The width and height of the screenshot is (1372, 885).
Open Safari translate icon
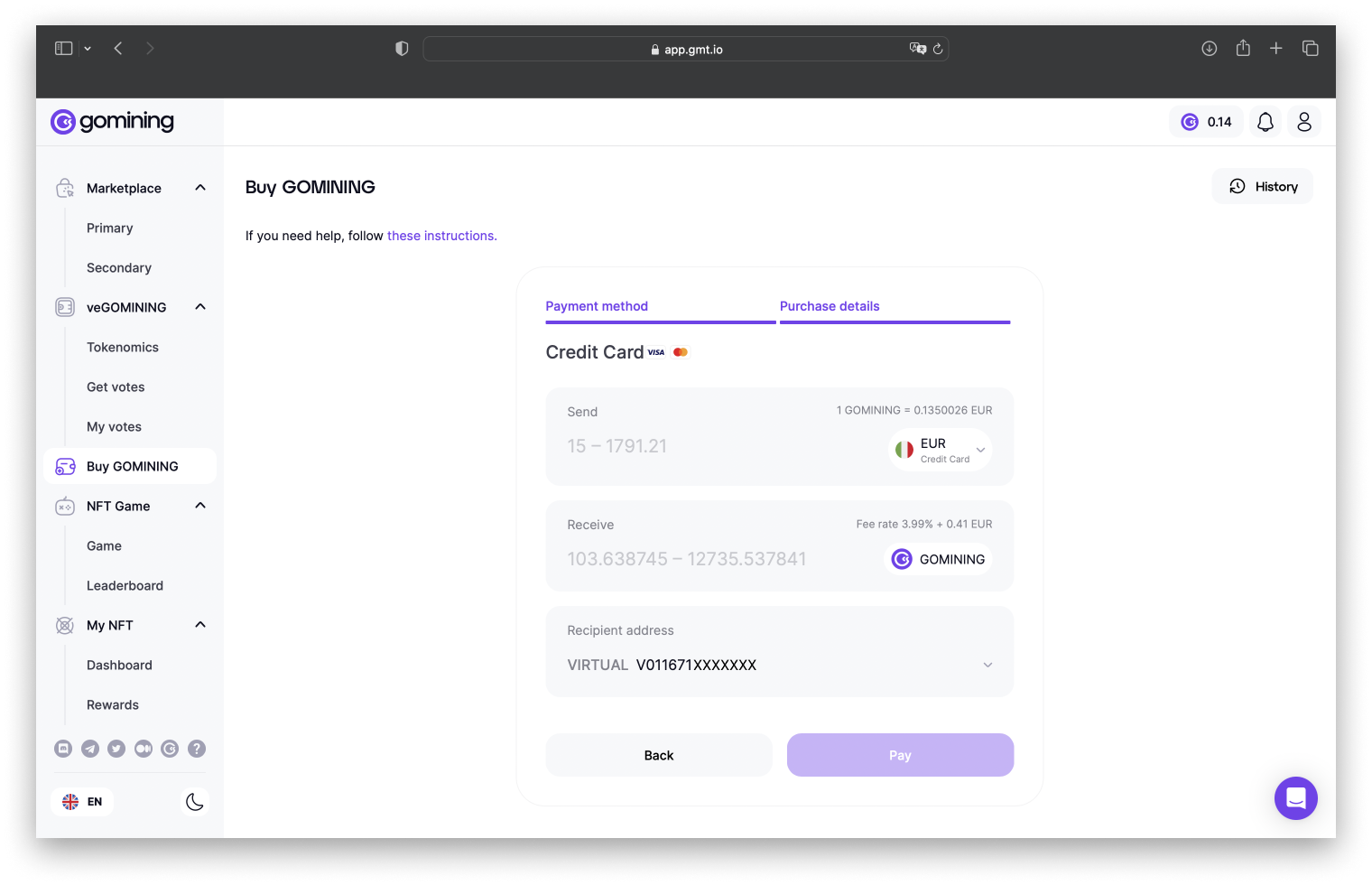pos(918,49)
